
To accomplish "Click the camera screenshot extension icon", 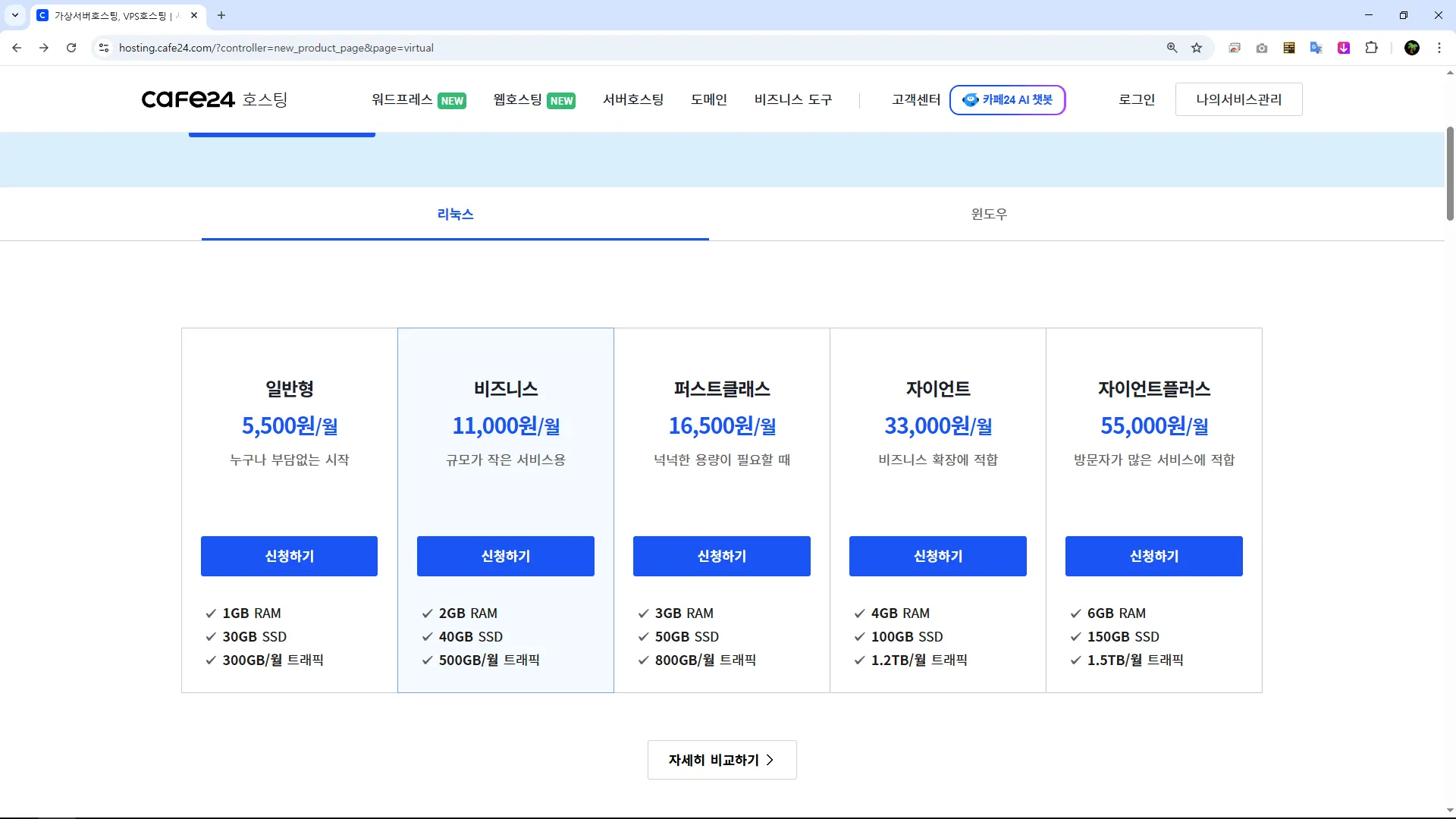I will [1262, 48].
